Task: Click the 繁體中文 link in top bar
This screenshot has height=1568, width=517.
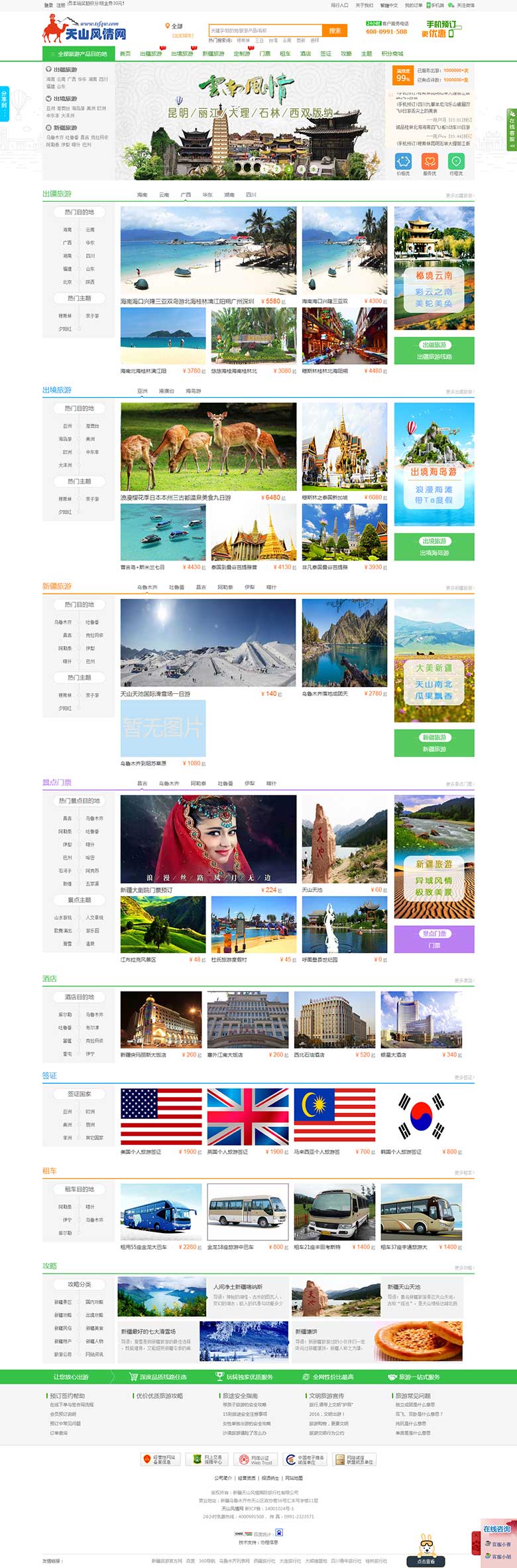Action: pyautogui.click(x=389, y=5)
